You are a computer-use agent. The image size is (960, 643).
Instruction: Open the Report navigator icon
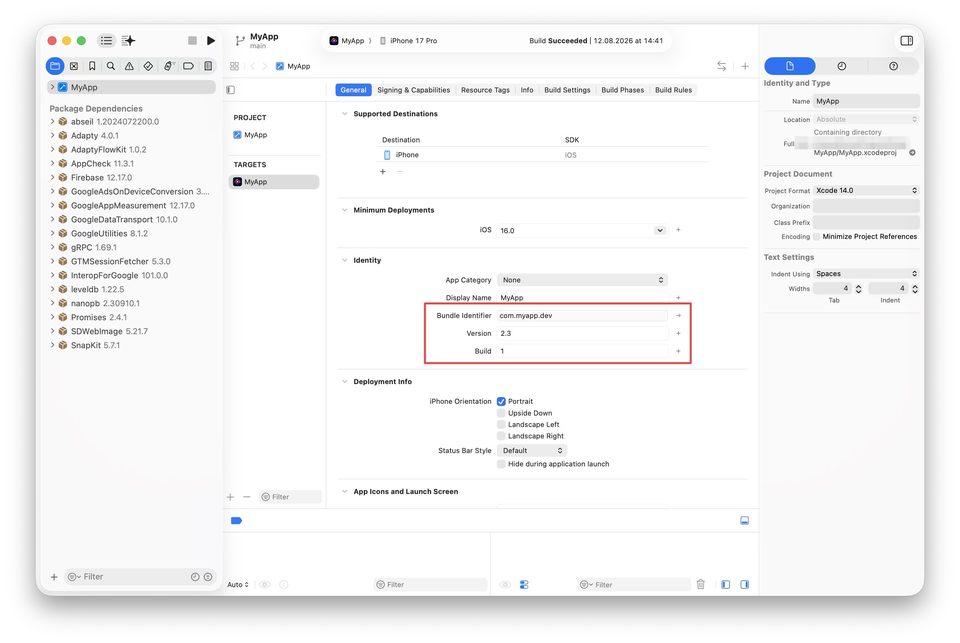click(x=208, y=66)
